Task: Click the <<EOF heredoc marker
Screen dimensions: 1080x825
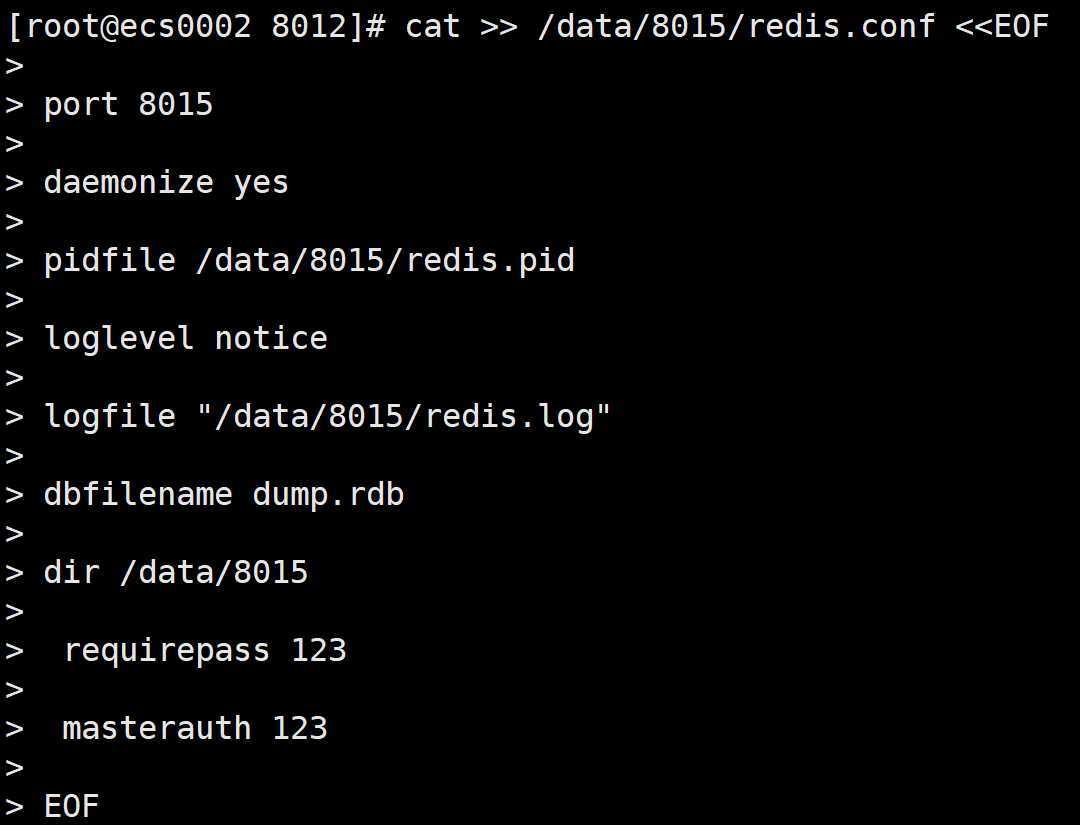Action: (1001, 26)
